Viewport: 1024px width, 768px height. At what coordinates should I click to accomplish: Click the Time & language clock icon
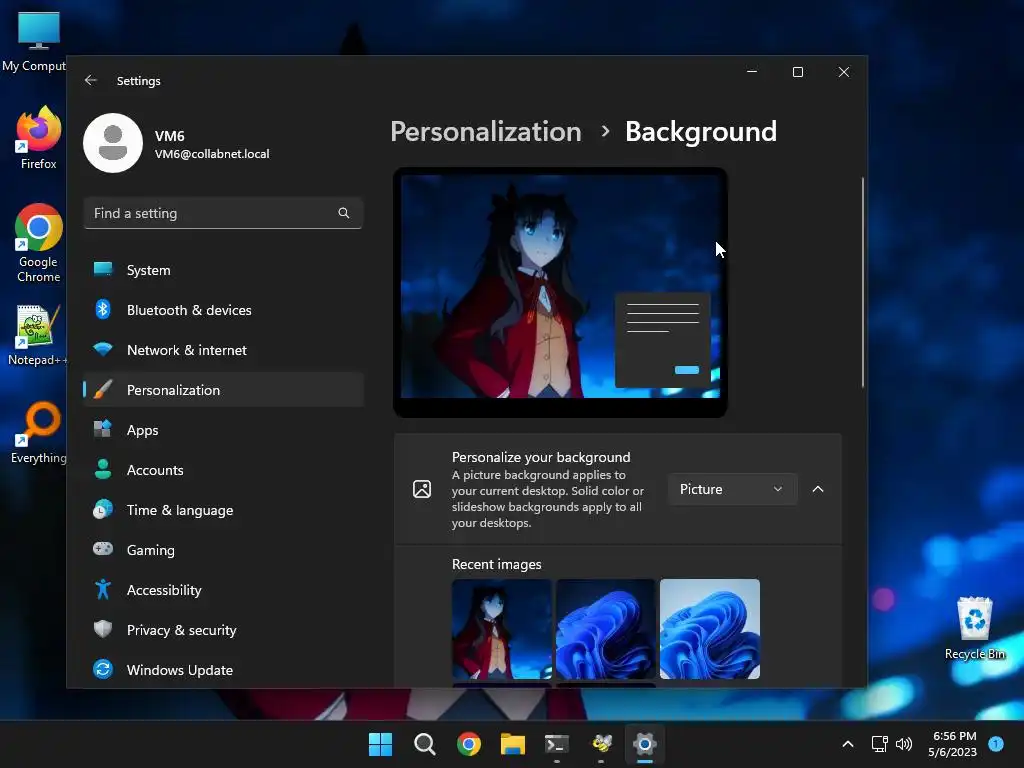pyautogui.click(x=103, y=509)
